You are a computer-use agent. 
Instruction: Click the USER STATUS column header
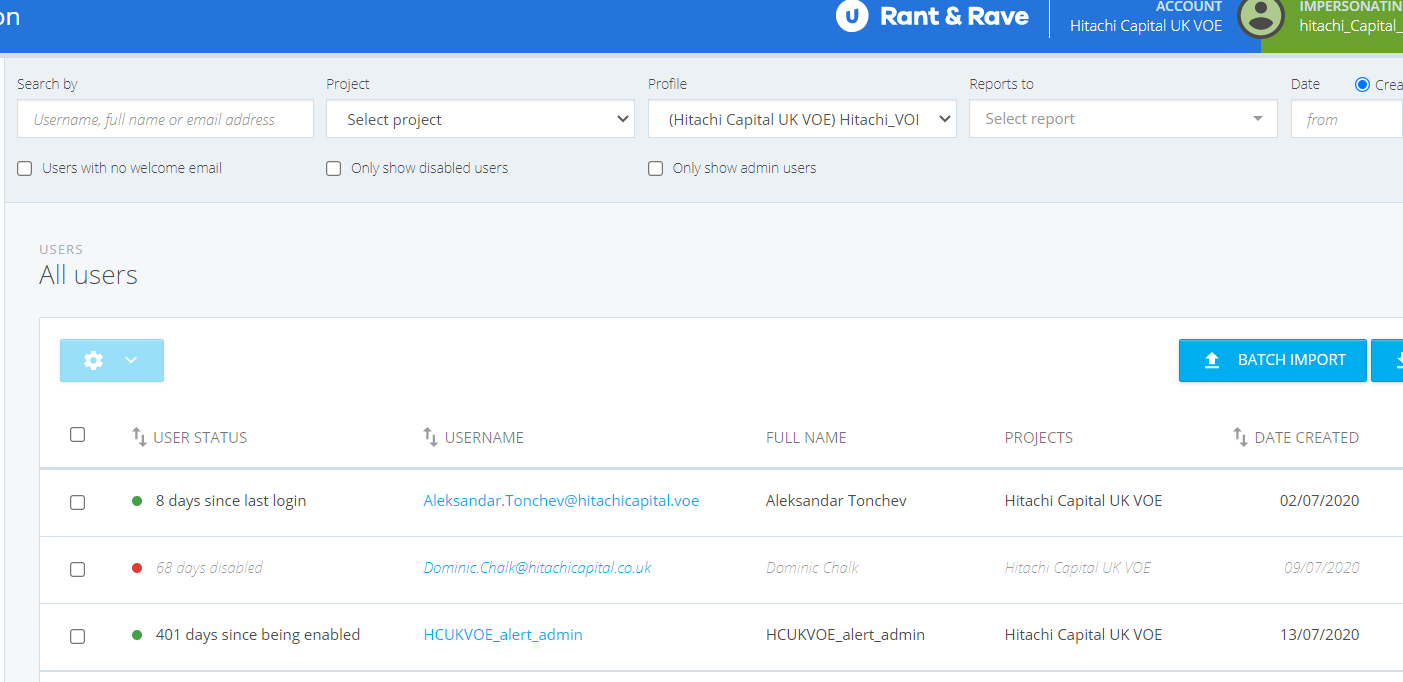point(200,438)
